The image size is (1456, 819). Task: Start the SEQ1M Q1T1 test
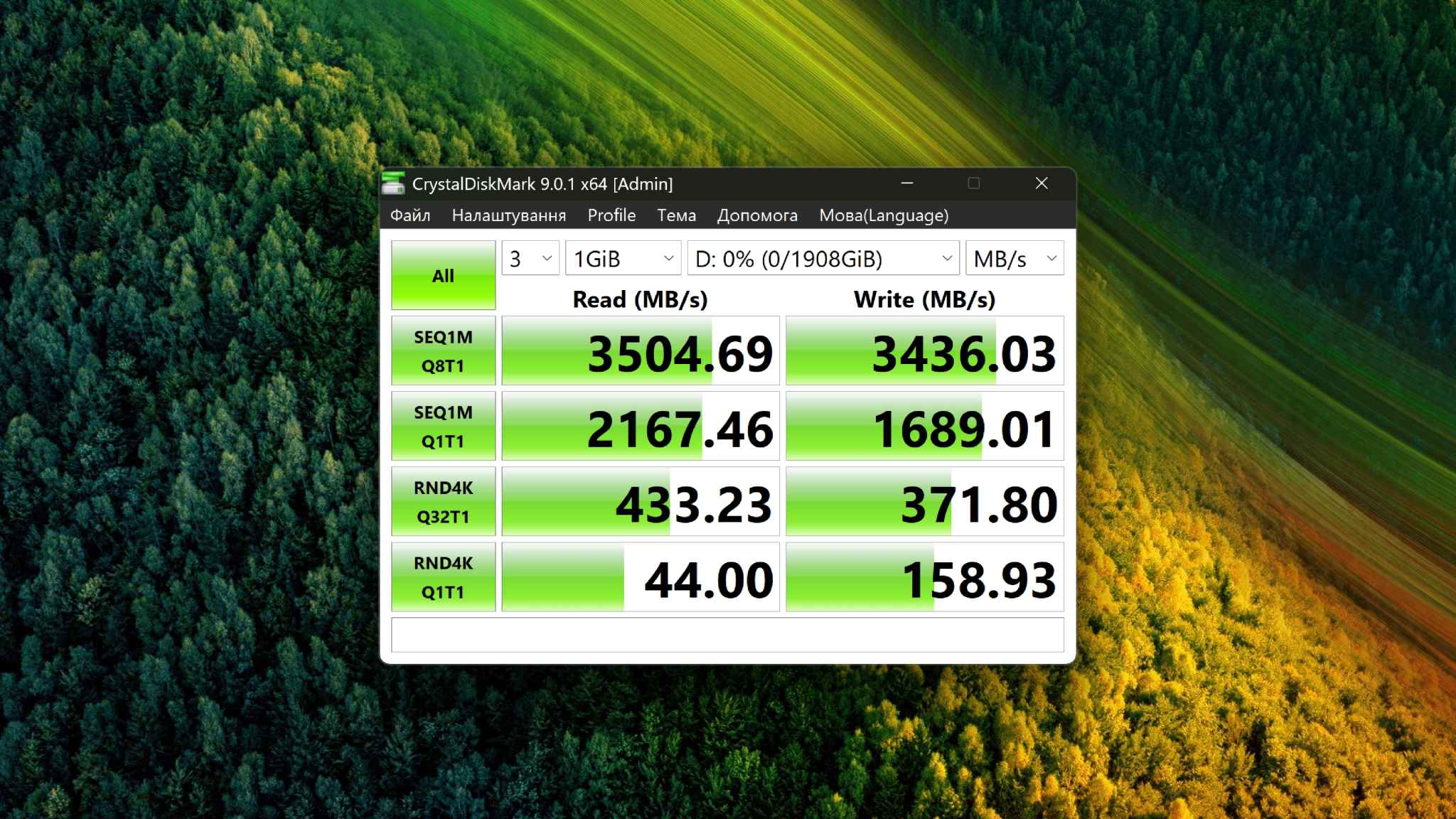click(443, 427)
